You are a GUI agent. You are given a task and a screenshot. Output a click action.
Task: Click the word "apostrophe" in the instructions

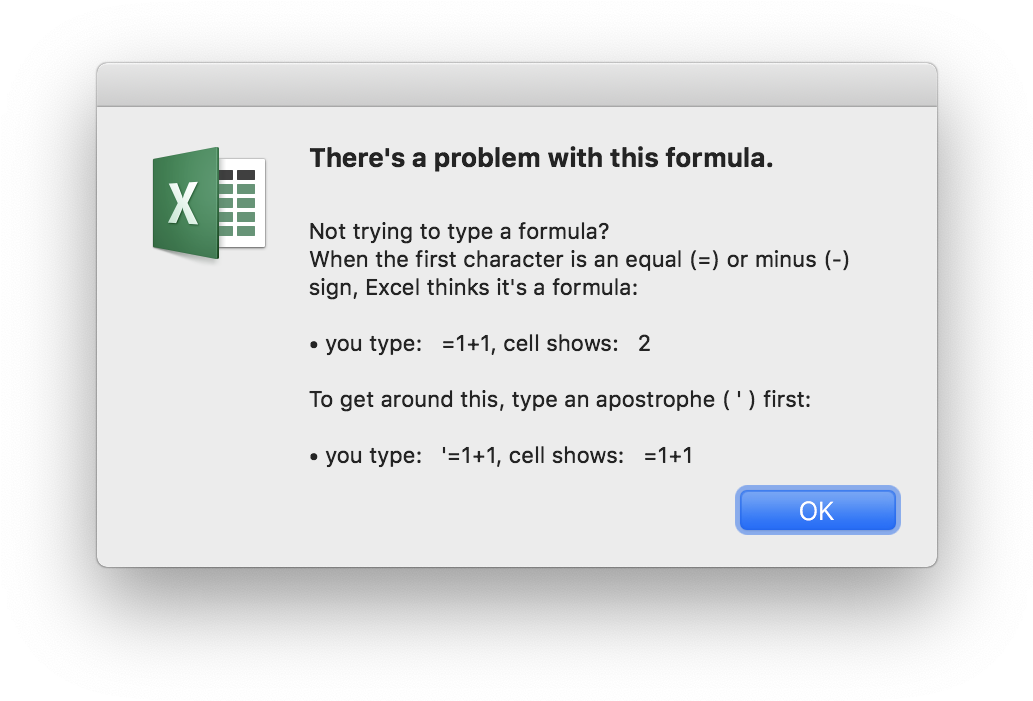coord(656,400)
